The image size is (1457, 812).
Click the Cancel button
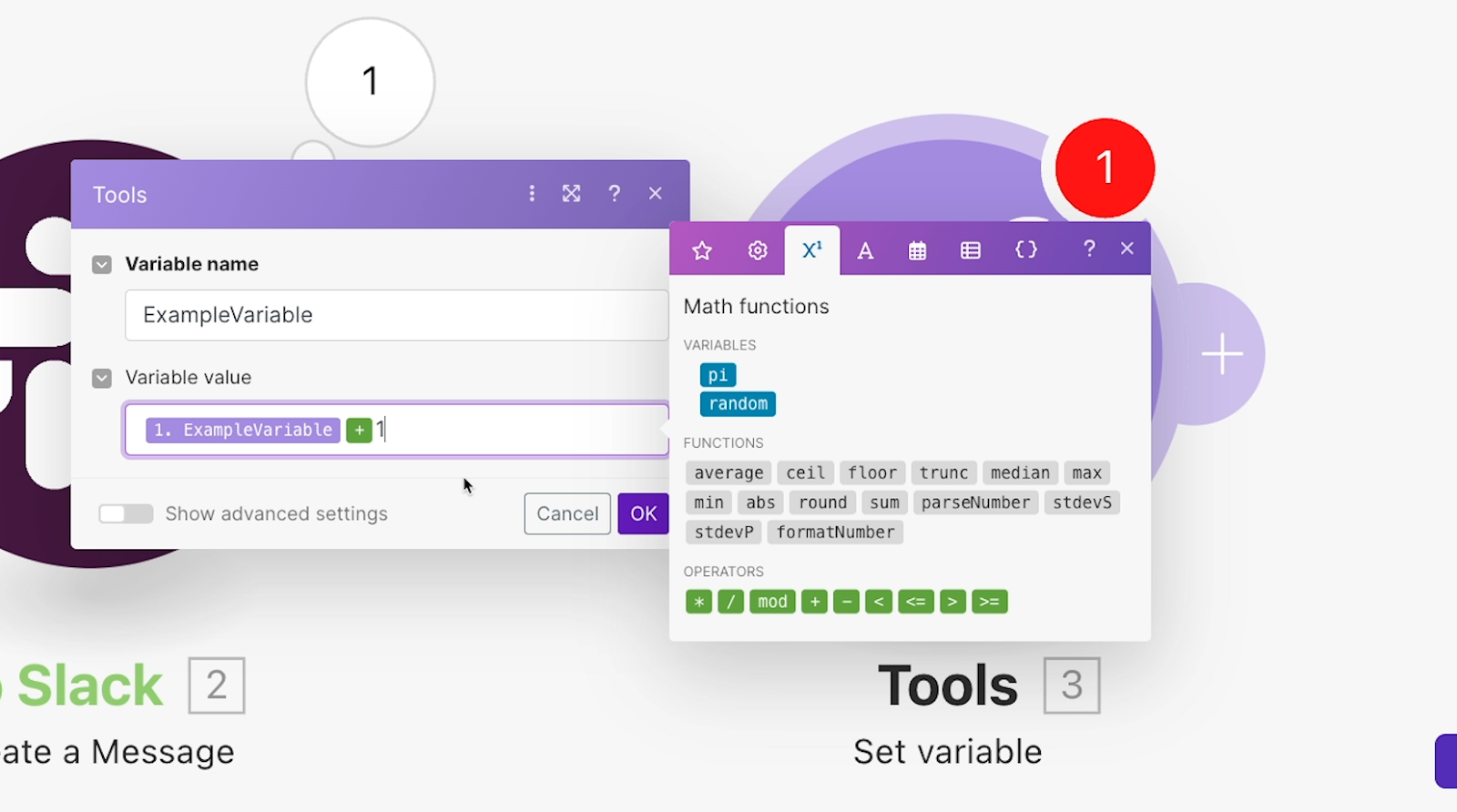pyautogui.click(x=567, y=513)
